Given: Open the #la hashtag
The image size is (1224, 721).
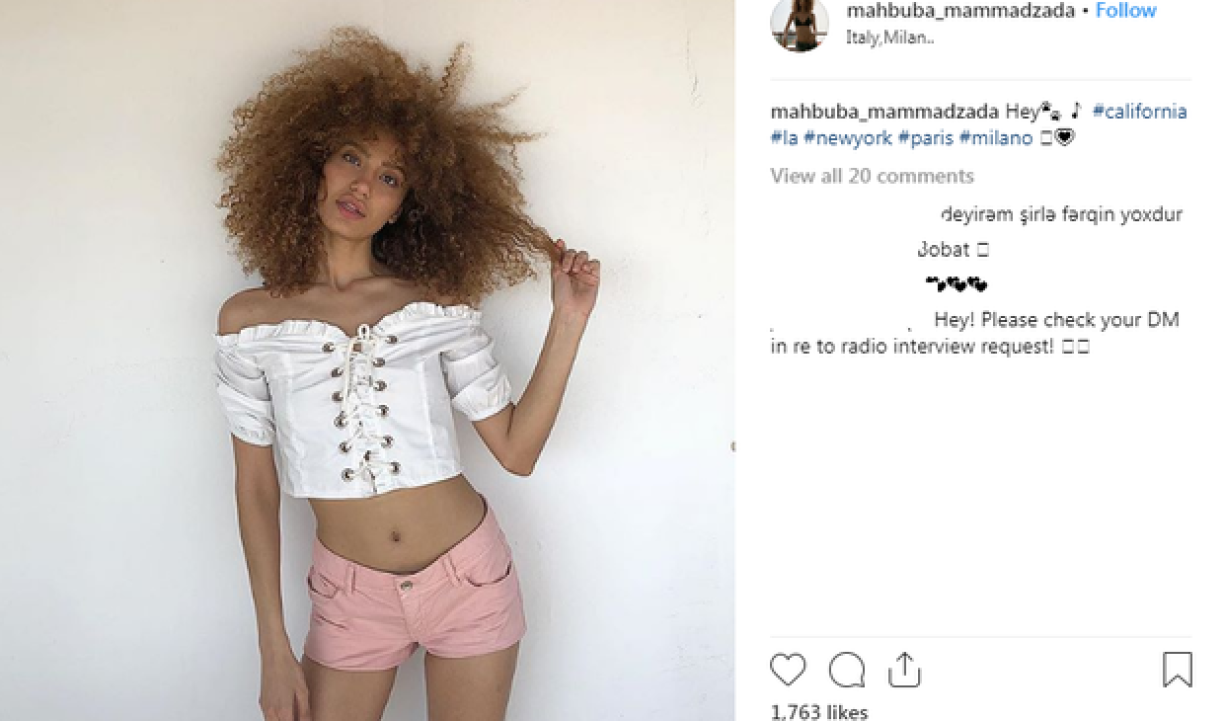Looking at the screenshot, I should click(784, 138).
